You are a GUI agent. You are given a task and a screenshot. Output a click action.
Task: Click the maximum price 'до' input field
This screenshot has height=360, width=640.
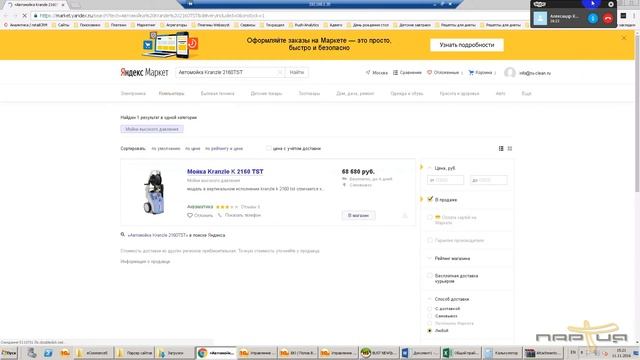489,180
